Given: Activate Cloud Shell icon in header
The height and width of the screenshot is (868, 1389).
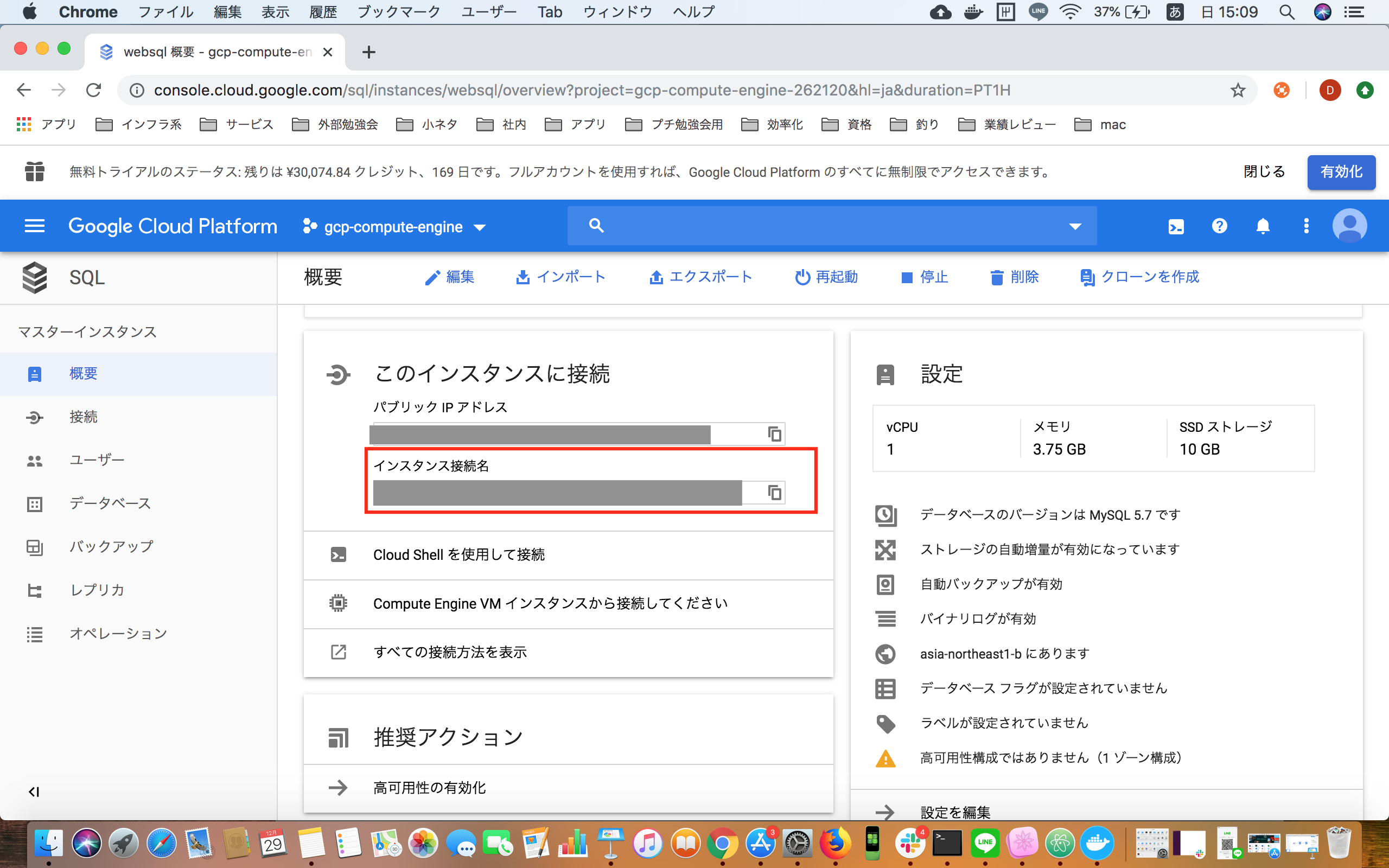Looking at the screenshot, I should pos(1175,226).
